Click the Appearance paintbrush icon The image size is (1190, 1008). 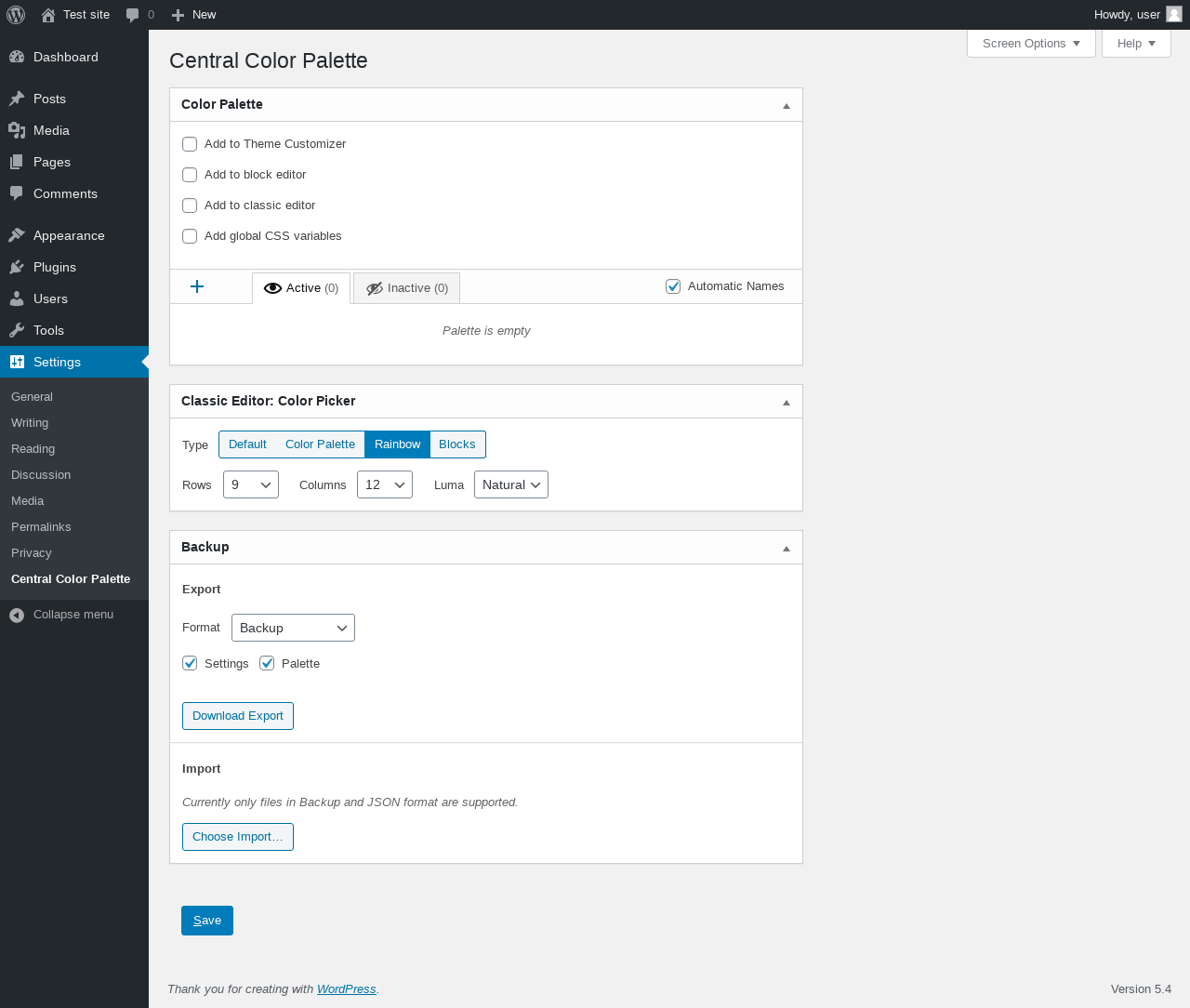tap(17, 235)
